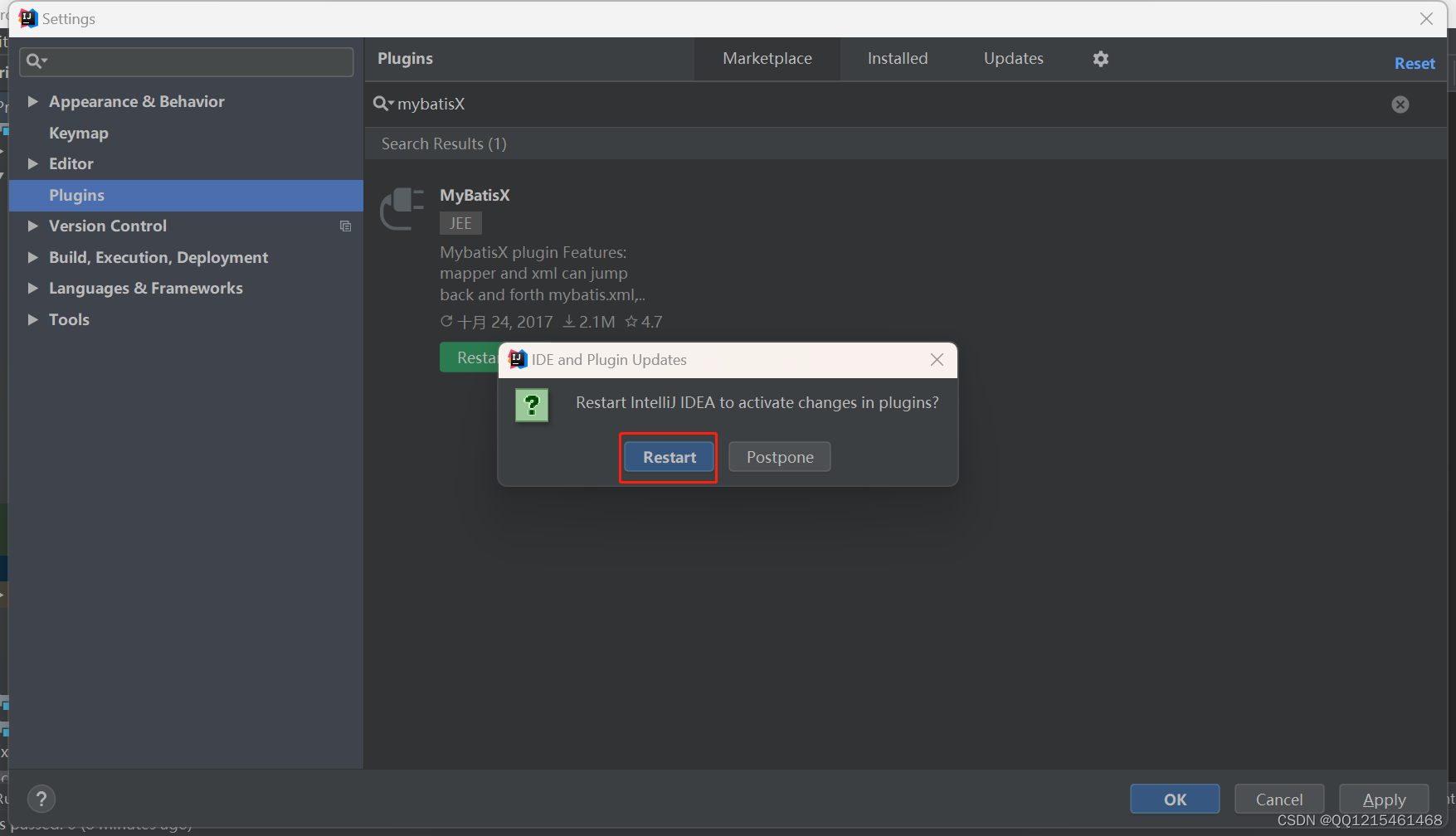Close the Settings window

pos(1426,18)
